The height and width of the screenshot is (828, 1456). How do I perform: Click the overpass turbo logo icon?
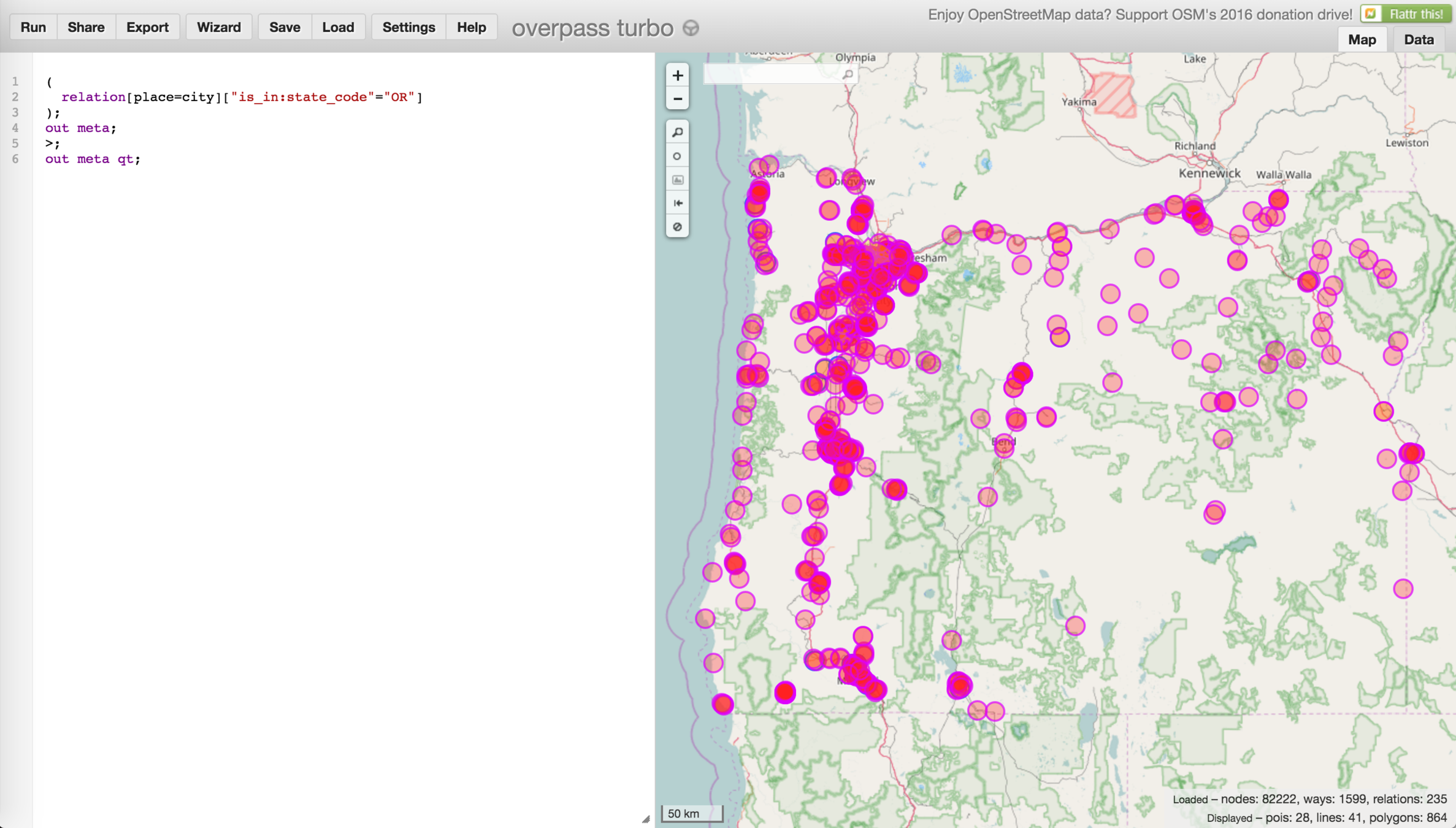tap(691, 28)
